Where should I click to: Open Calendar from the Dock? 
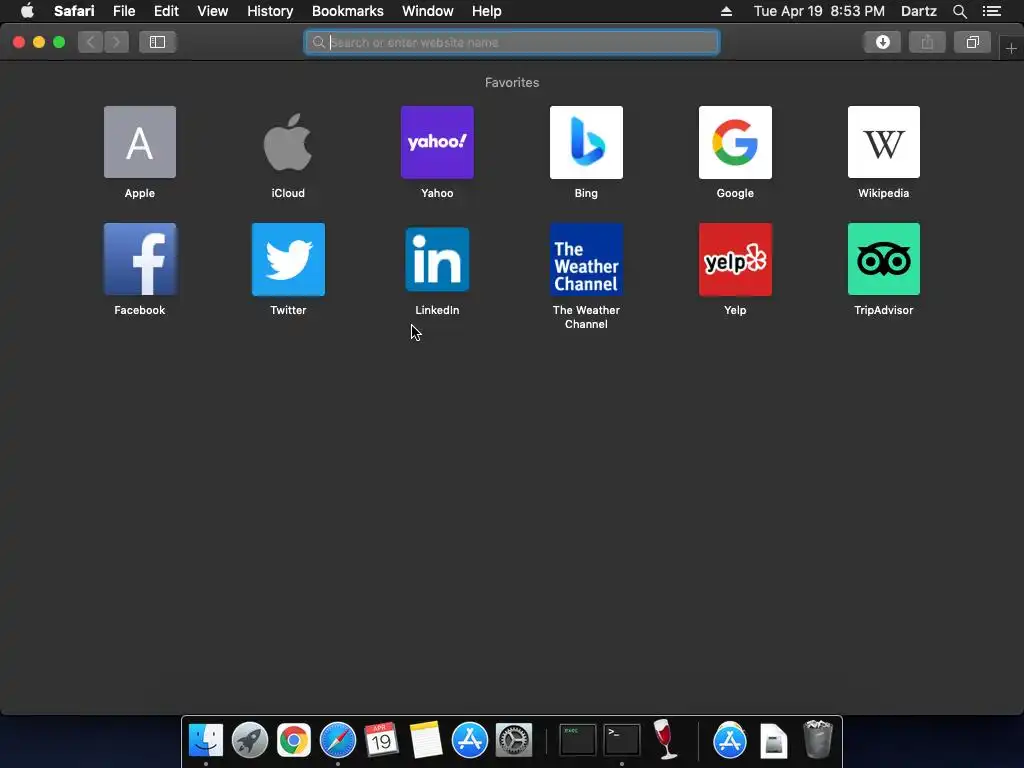[x=381, y=741]
